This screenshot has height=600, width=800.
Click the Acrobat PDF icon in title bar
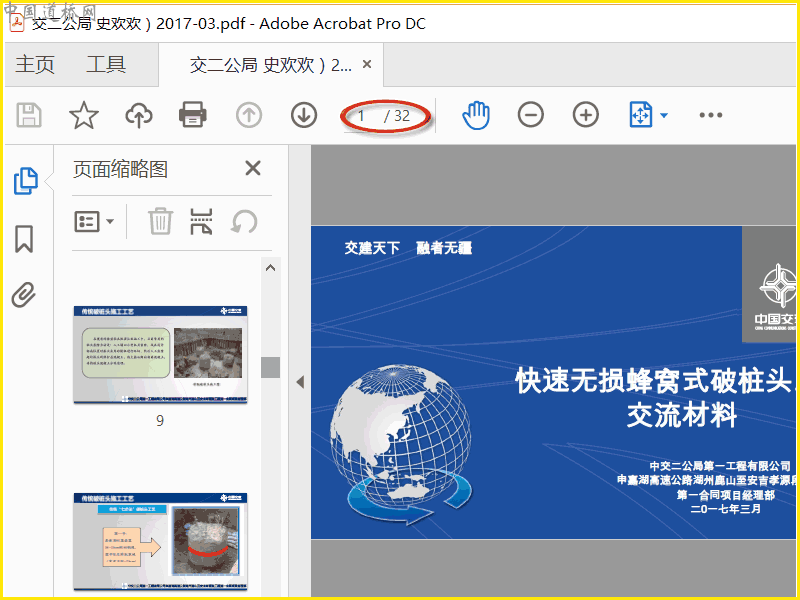[x=17, y=24]
